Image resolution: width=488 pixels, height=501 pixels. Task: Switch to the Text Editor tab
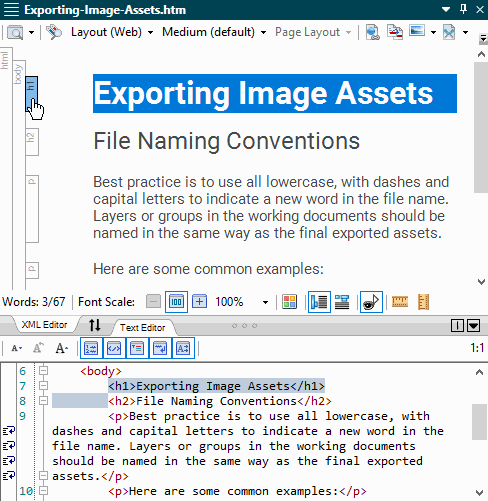pyautogui.click(x=142, y=328)
